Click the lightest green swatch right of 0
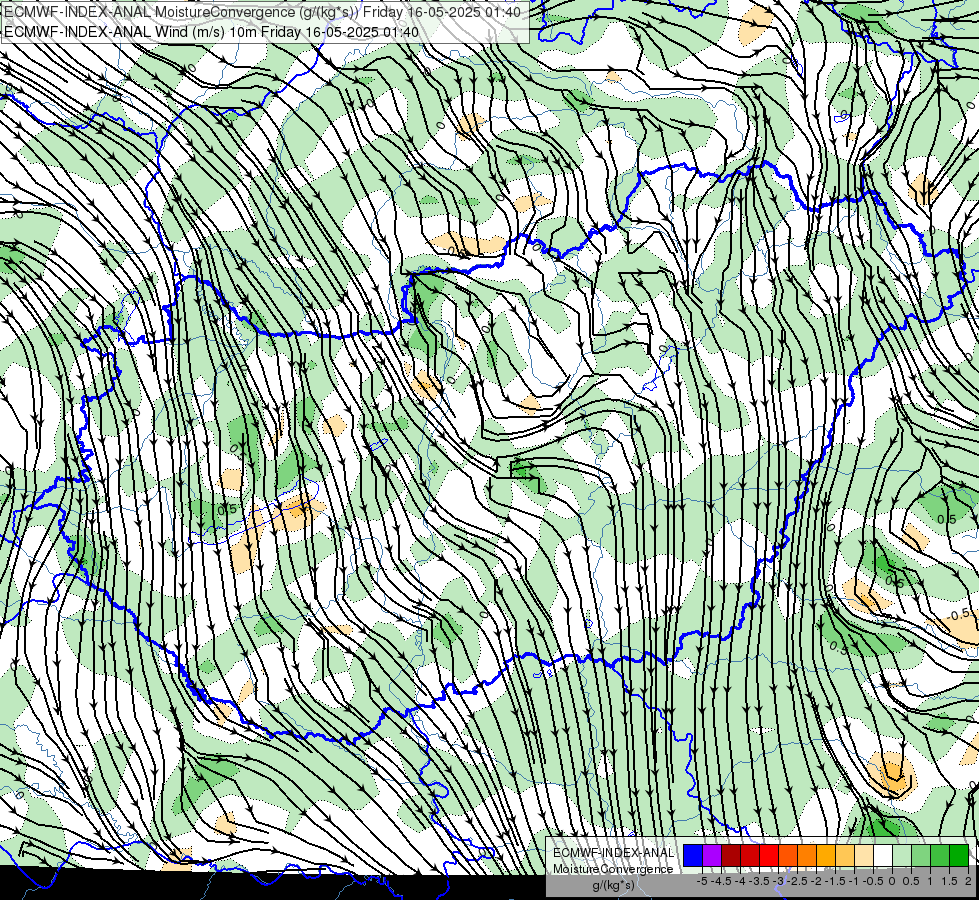The image size is (979, 900). (x=902, y=855)
